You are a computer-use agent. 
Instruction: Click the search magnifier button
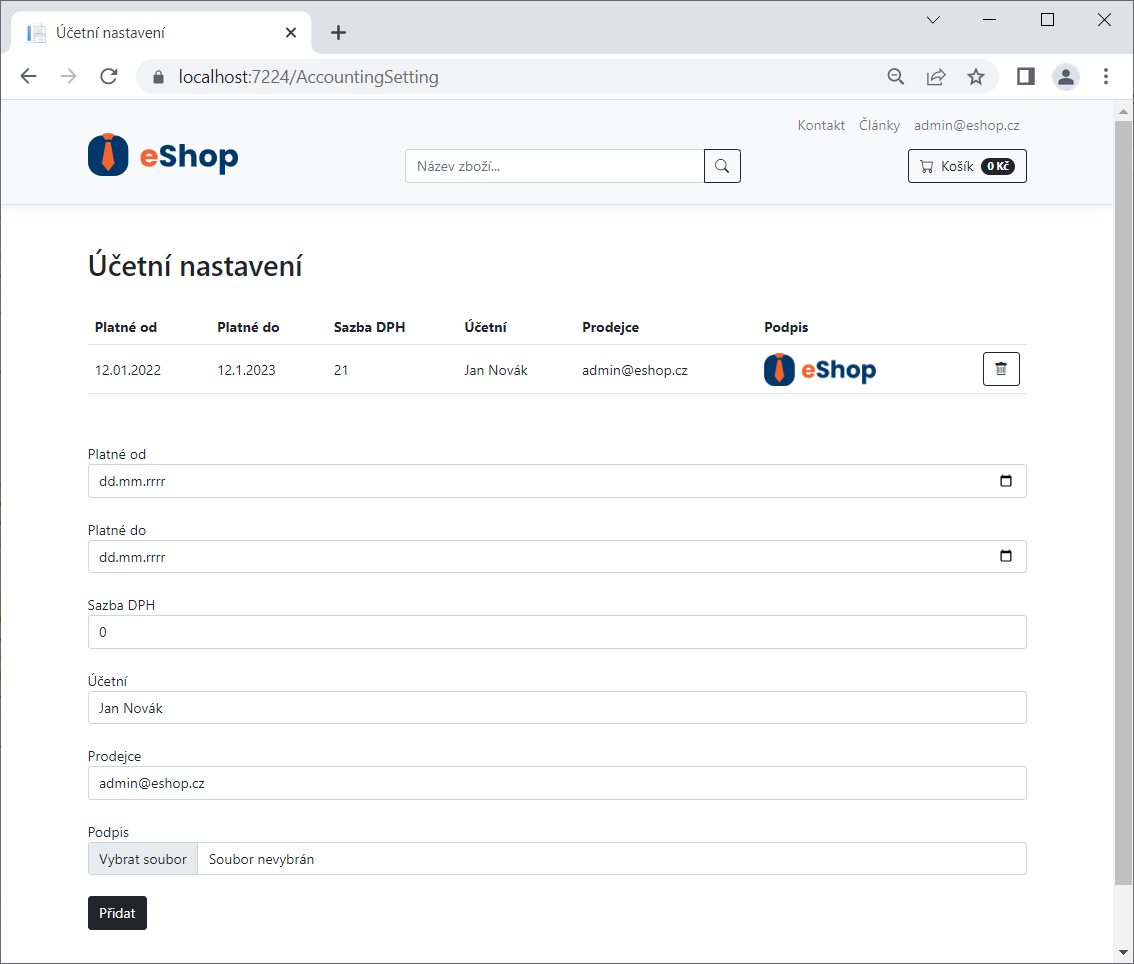[722, 166]
